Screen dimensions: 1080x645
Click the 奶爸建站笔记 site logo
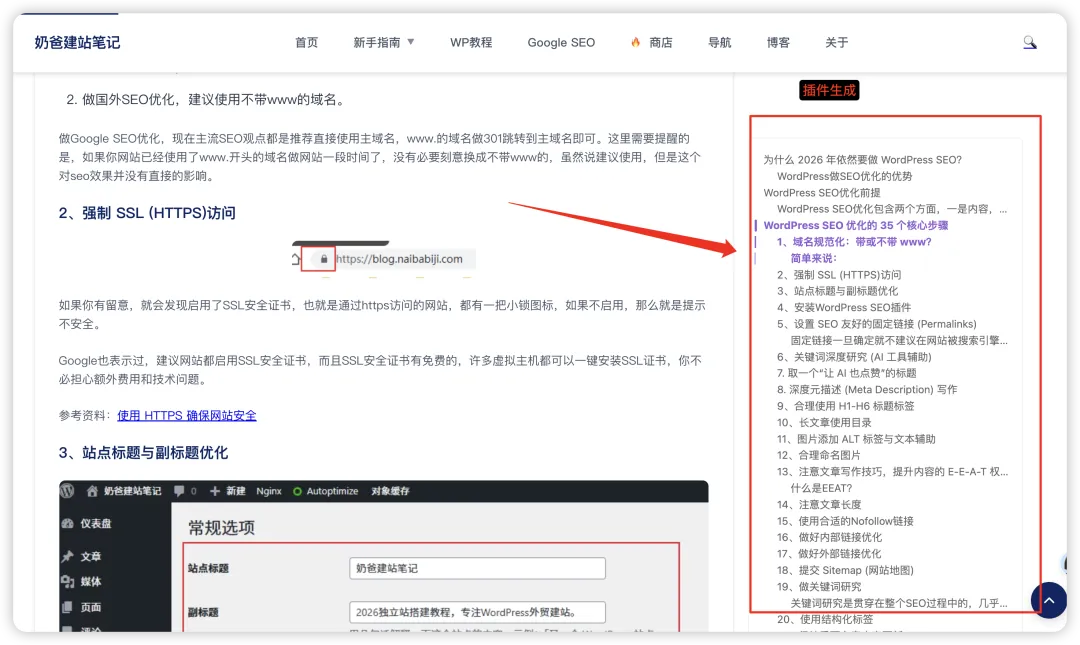[x=77, y=43]
